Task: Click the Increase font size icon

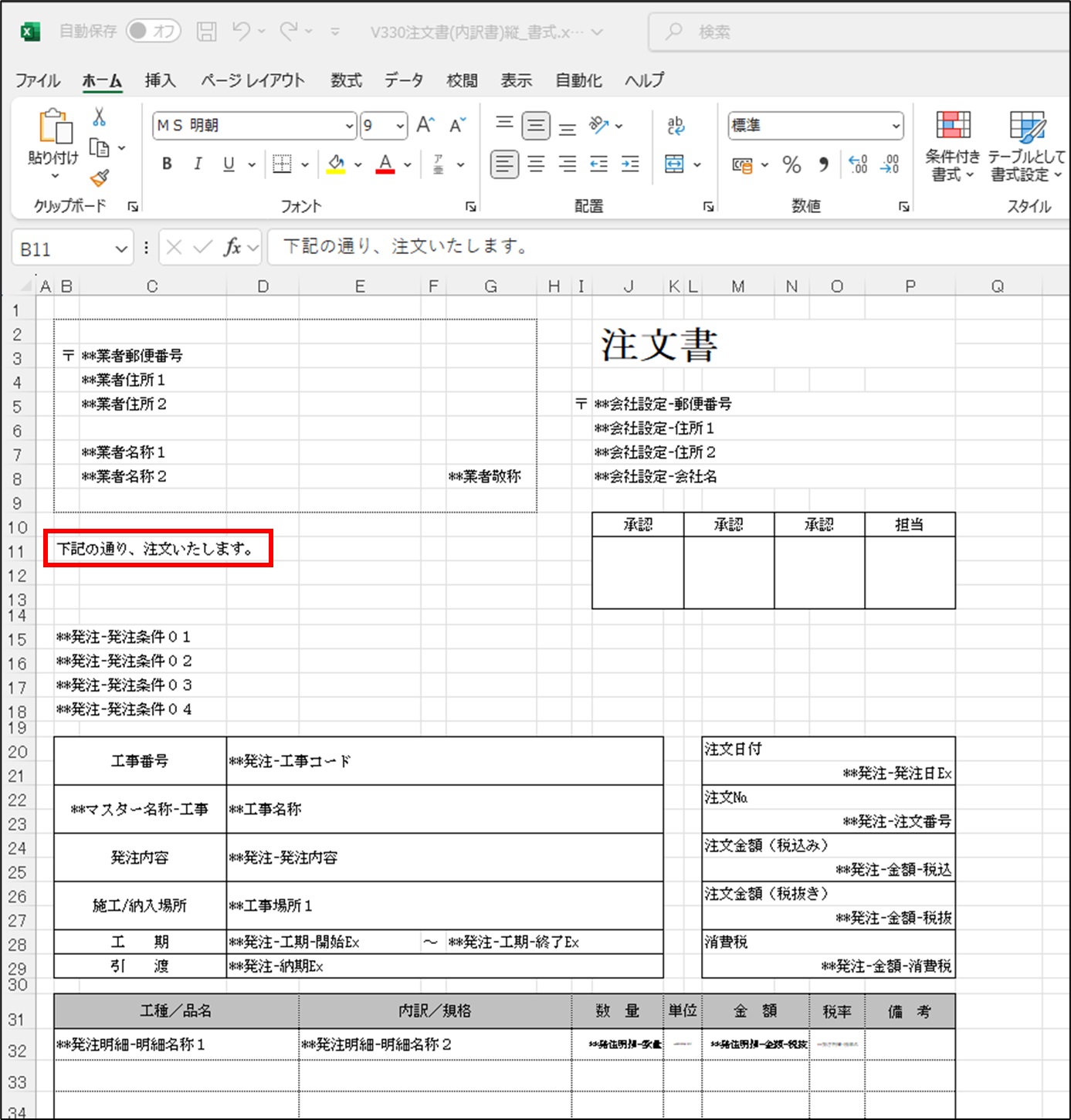Action: pyautogui.click(x=425, y=125)
